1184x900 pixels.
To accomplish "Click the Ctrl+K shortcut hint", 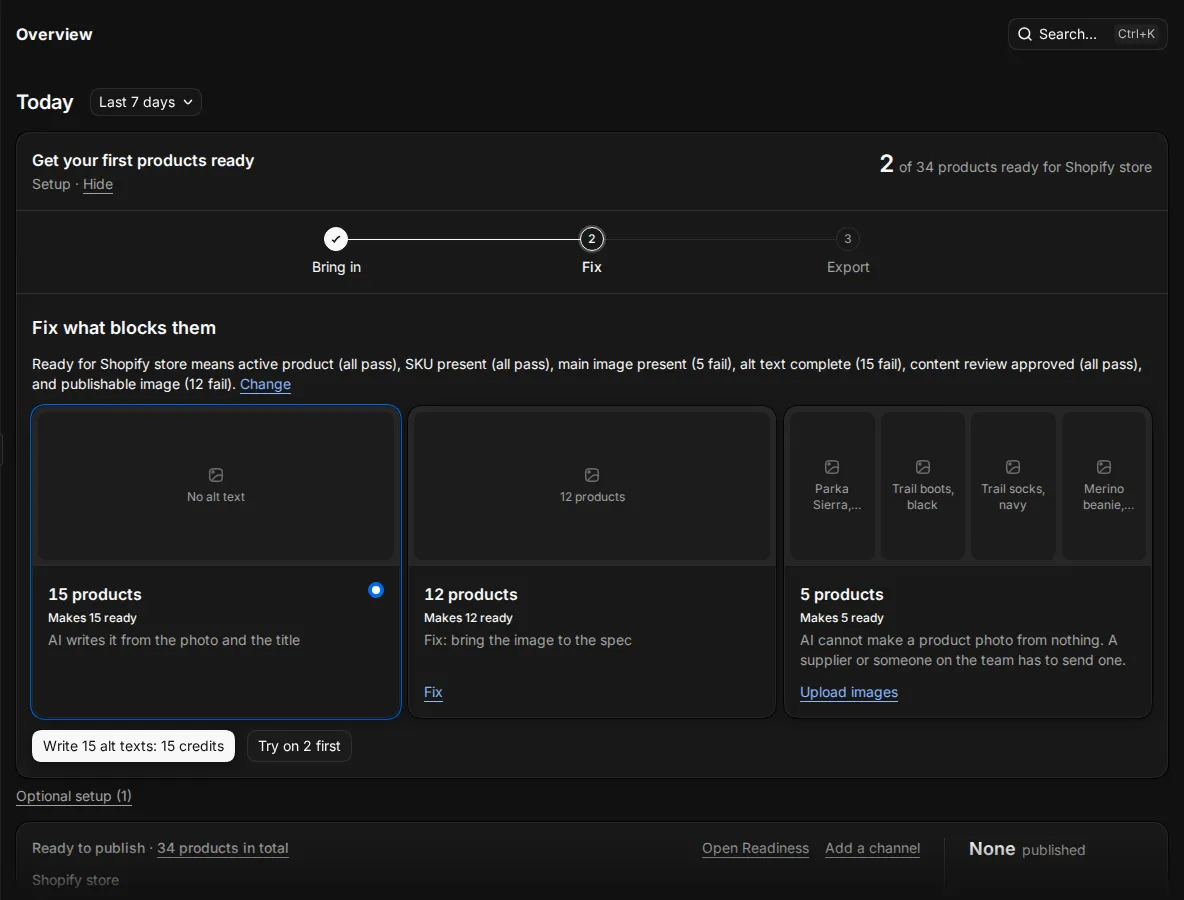I will (1136, 34).
